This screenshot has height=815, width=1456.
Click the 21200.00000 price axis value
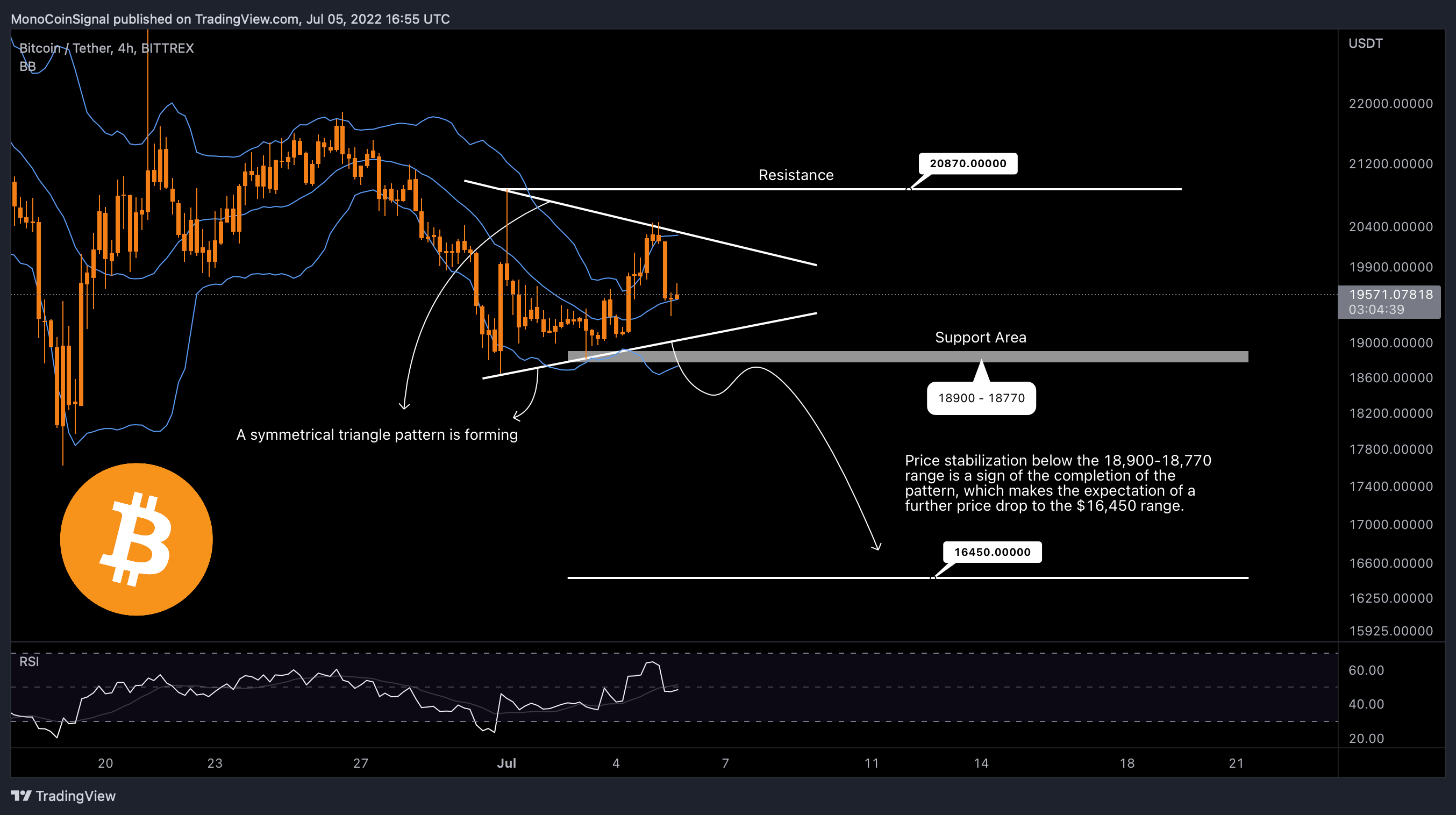point(1390,164)
